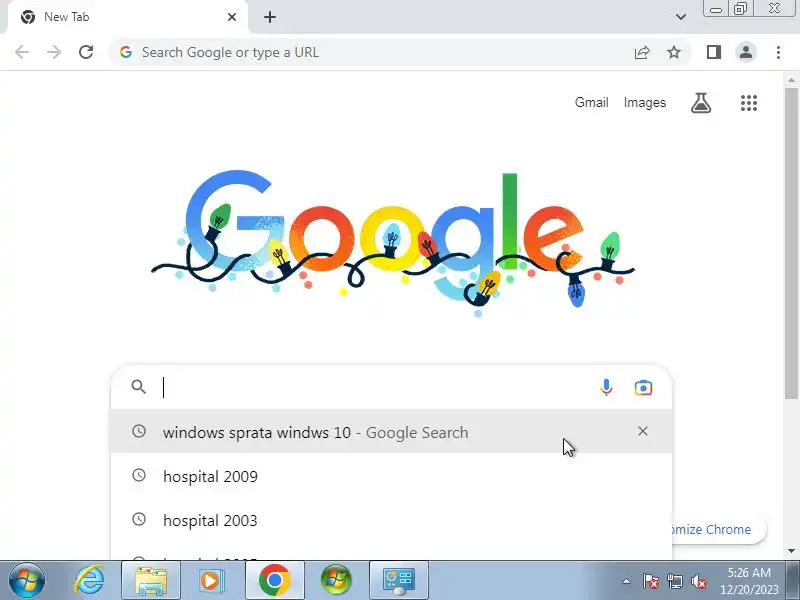
Task: Open the Search Labs flask icon
Action: coord(701,103)
